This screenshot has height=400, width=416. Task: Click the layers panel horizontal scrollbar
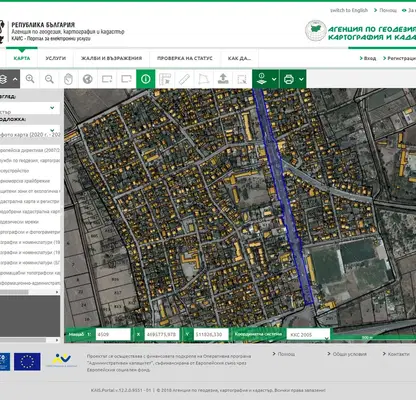(30, 292)
